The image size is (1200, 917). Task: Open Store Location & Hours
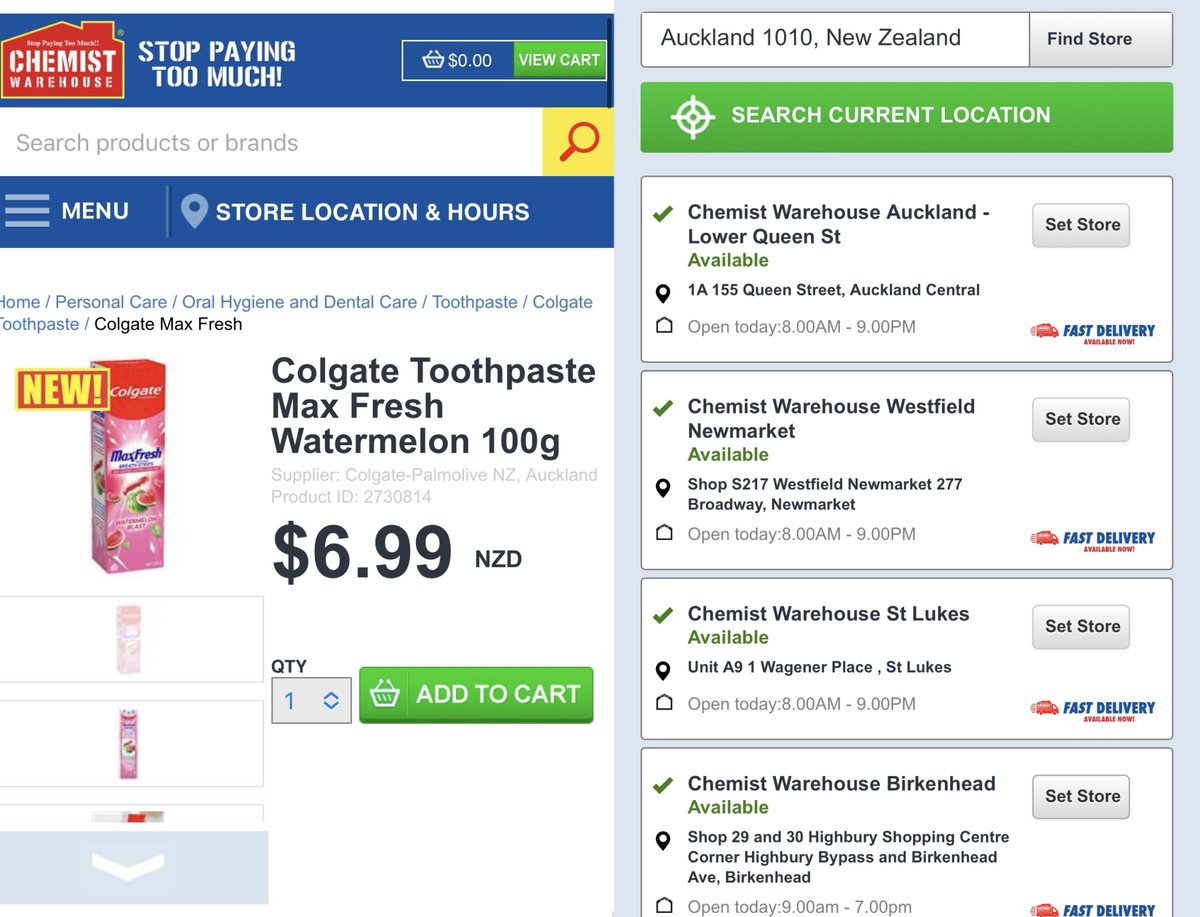372,212
